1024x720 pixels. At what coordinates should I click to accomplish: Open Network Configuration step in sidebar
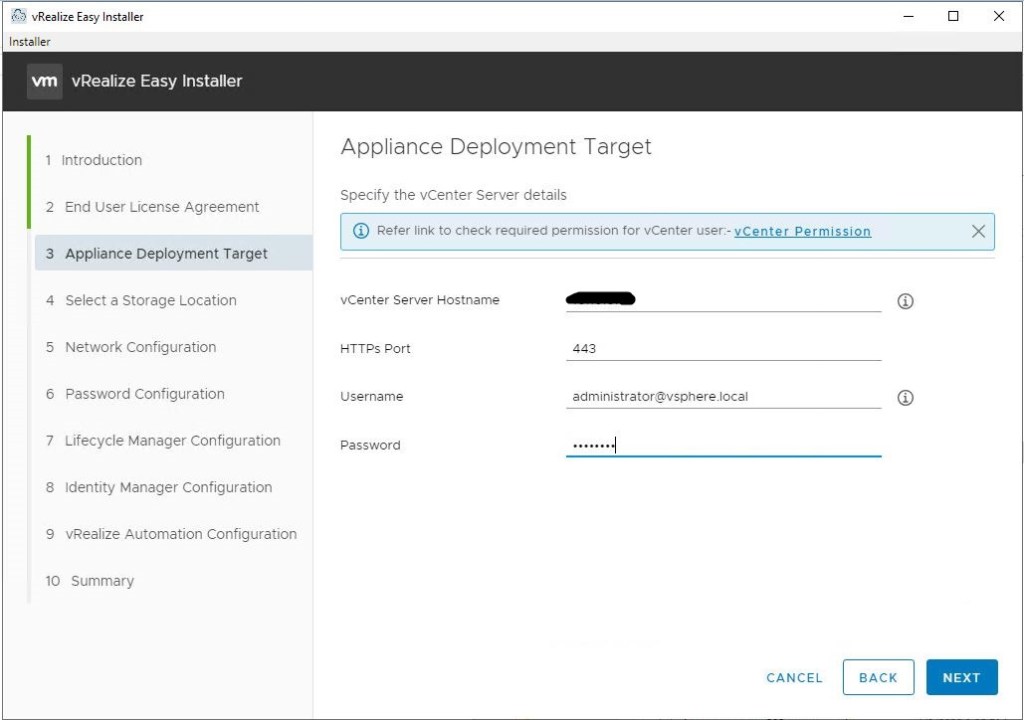(140, 347)
